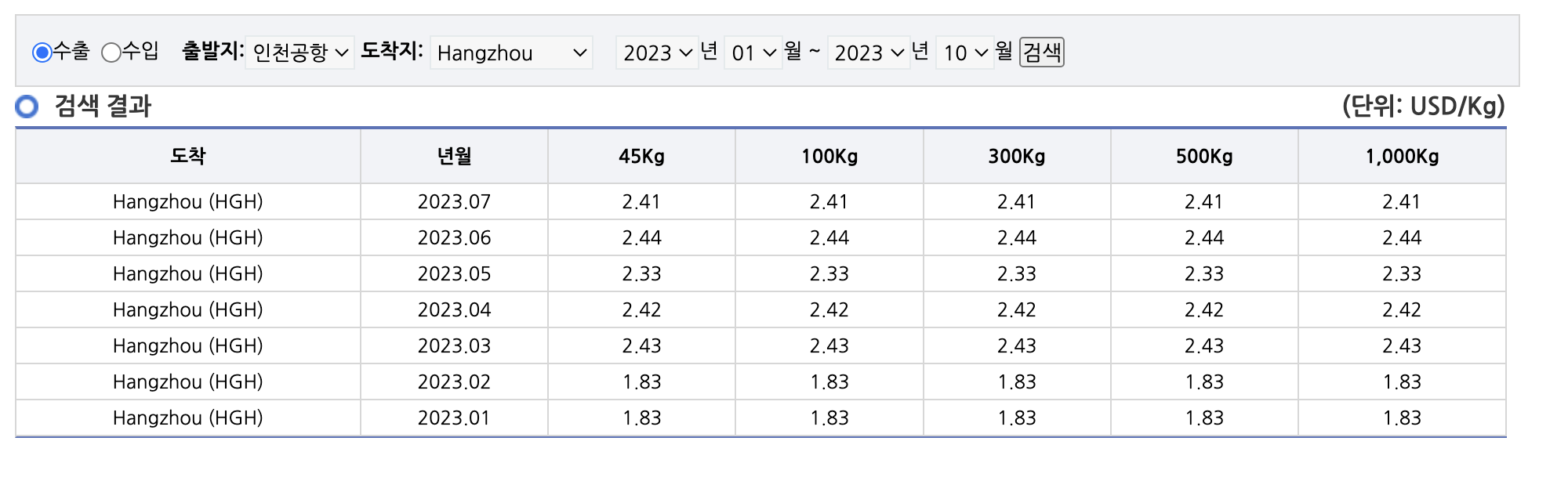1568x481 pixels.
Task: Click the 300Kg value 2.33 for 2023.05
Action: tap(1017, 274)
